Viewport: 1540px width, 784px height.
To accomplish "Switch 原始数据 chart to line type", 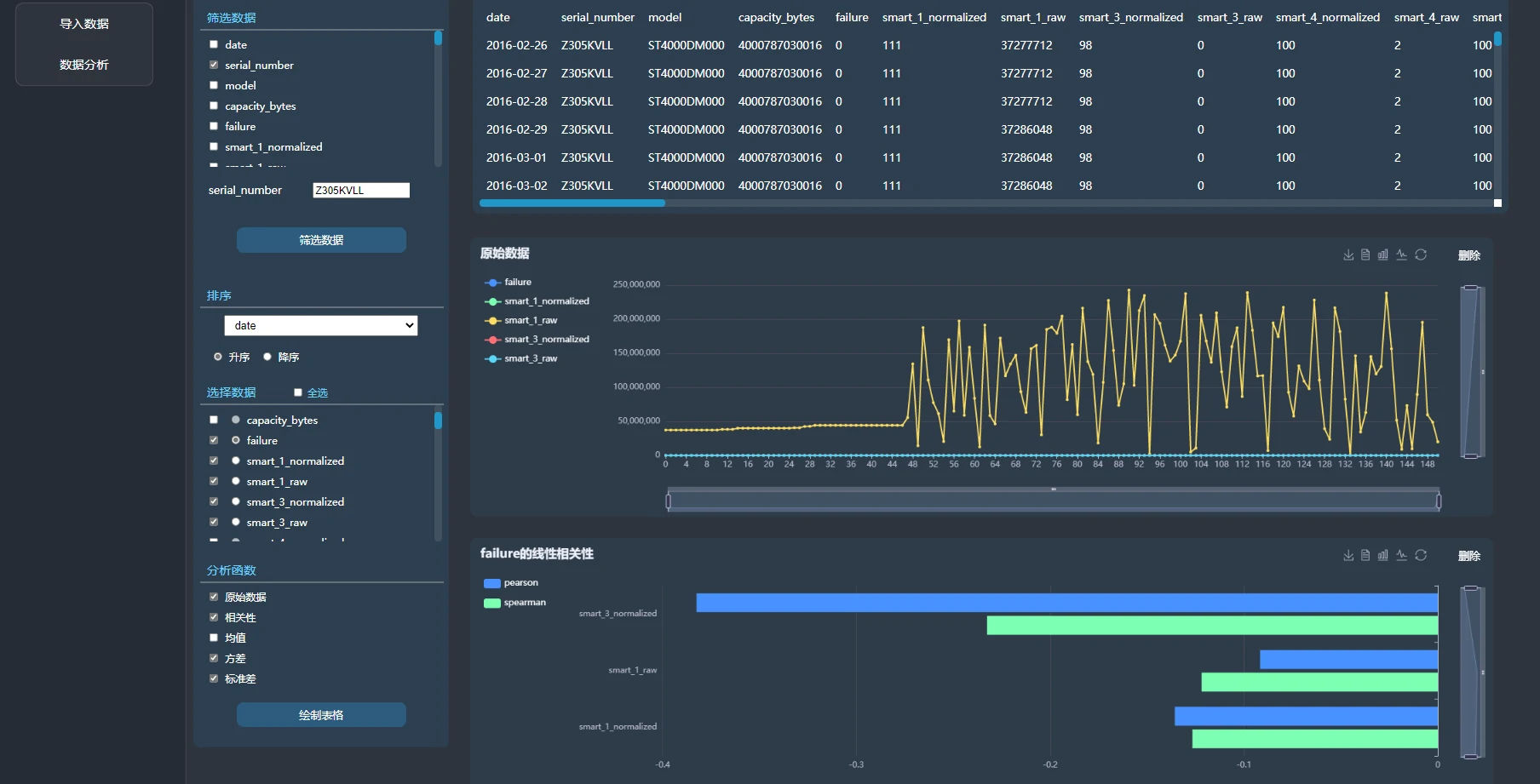I will pos(1401,255).
